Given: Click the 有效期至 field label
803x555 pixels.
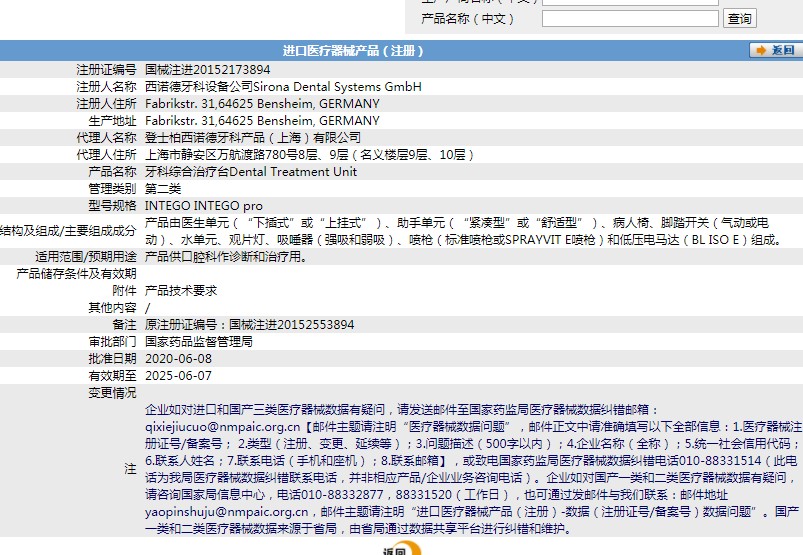Looking at the screenshot, I should click(113, 376).
